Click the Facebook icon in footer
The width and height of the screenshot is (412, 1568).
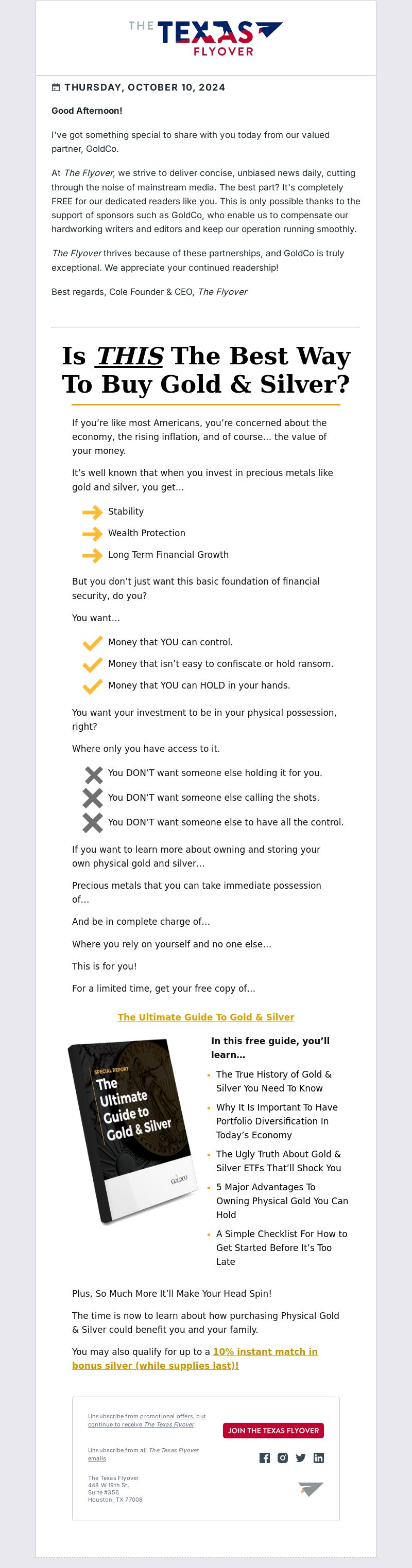265,1458
